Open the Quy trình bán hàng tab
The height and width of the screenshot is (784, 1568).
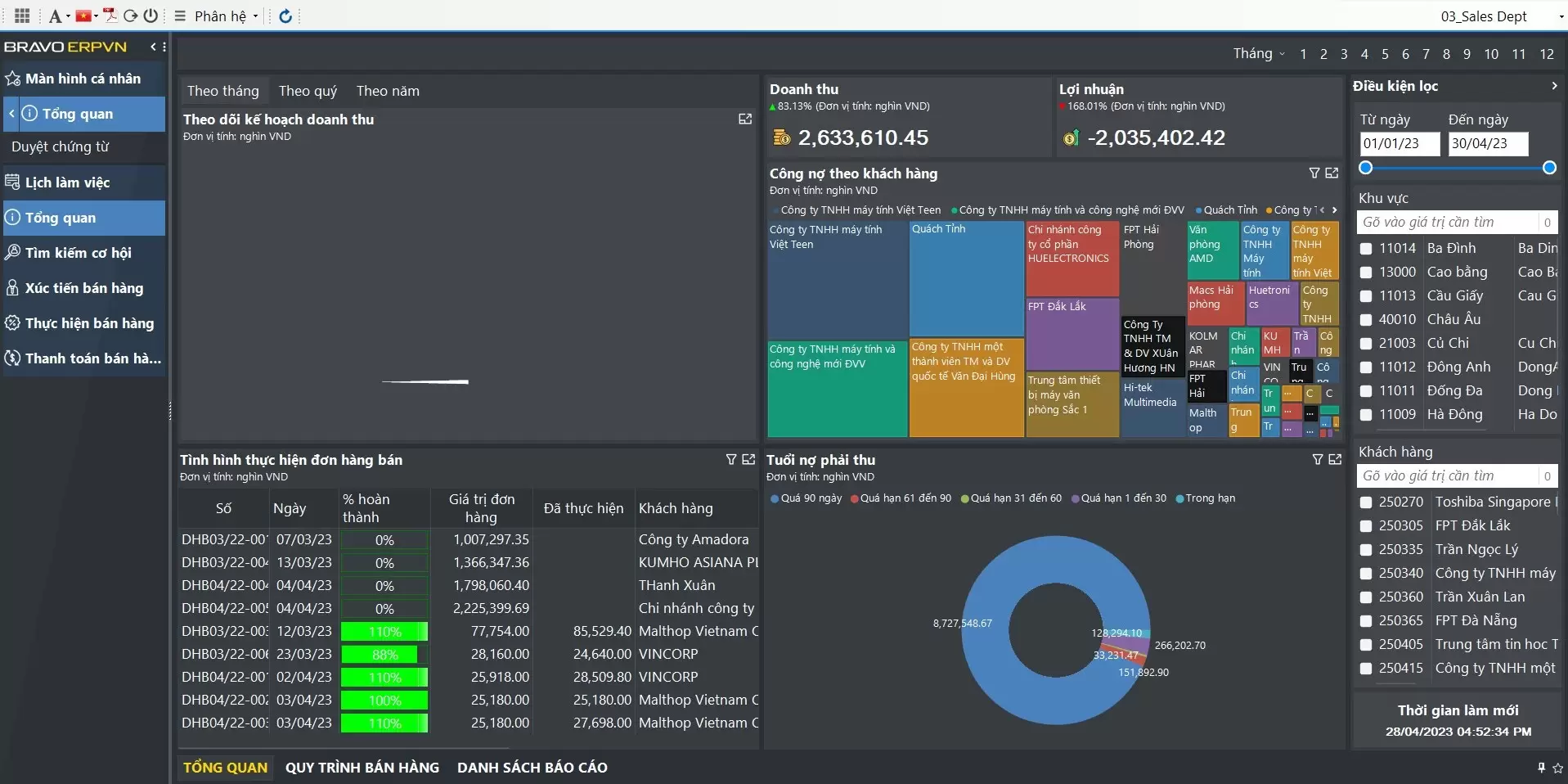pyautogui.click(x=362, y=768)
